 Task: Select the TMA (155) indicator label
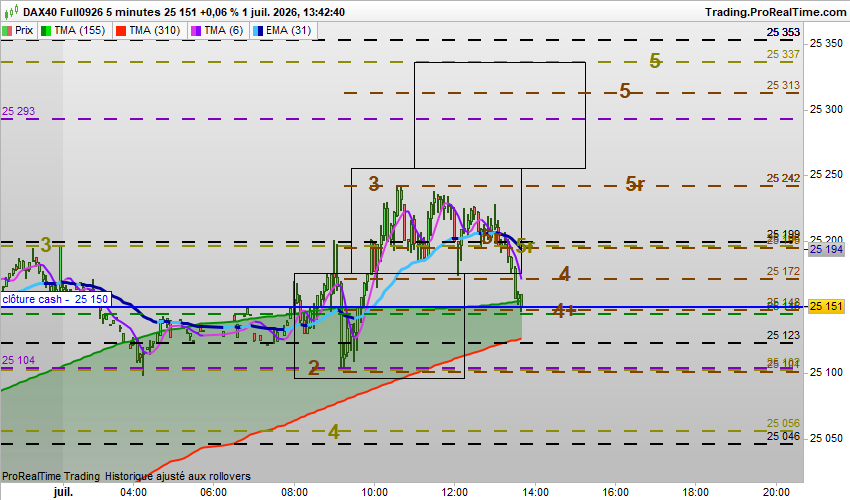click(x=80, y=30)
